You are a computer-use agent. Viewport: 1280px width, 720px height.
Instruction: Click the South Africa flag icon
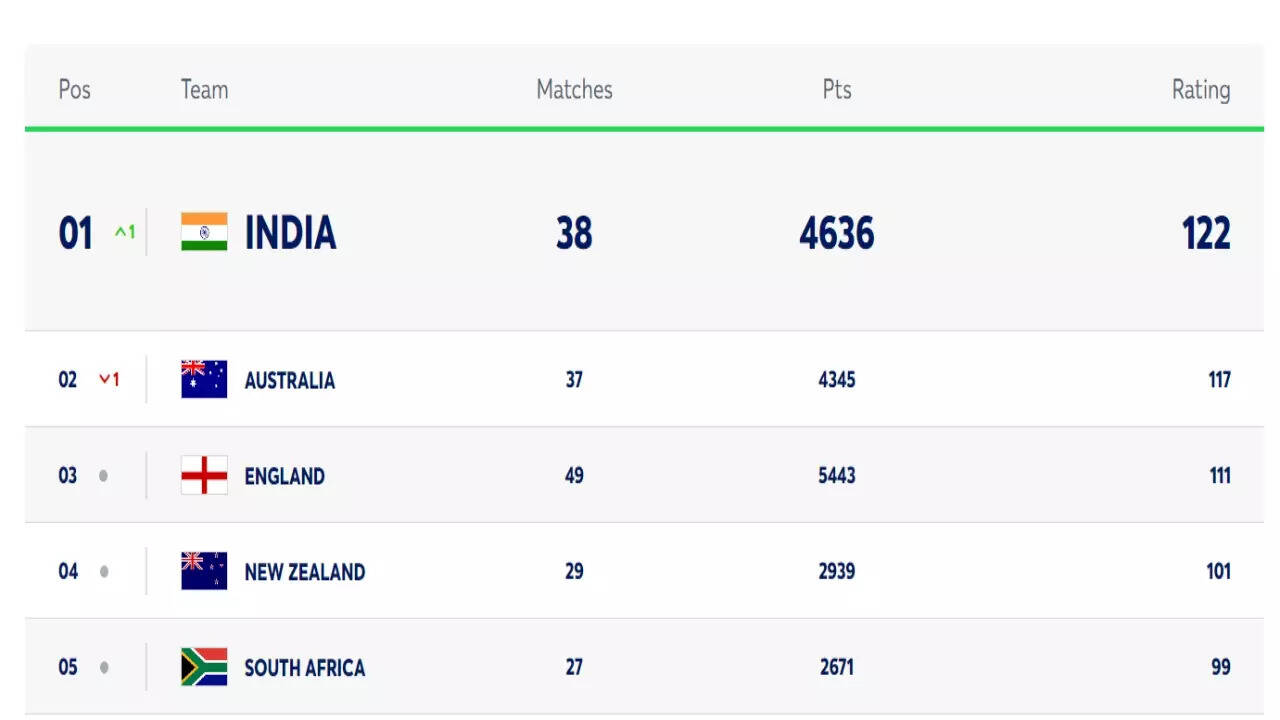click(x=204, y=667)
